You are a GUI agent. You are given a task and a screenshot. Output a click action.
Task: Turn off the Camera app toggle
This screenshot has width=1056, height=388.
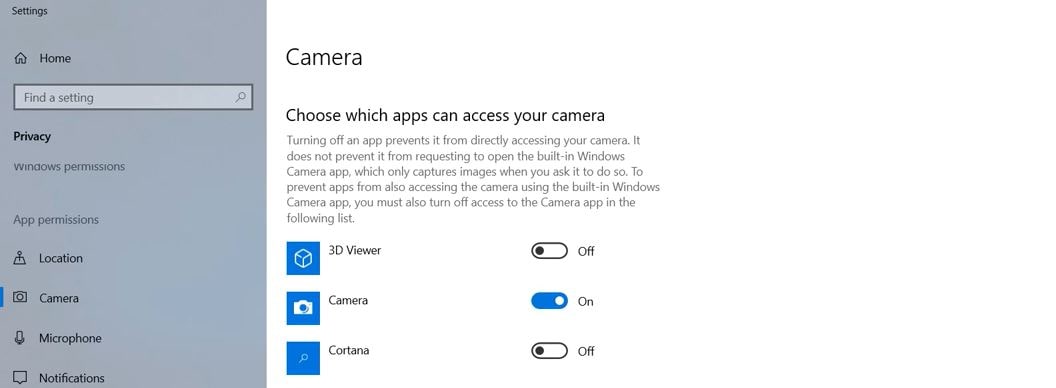(x=550, y=301)
